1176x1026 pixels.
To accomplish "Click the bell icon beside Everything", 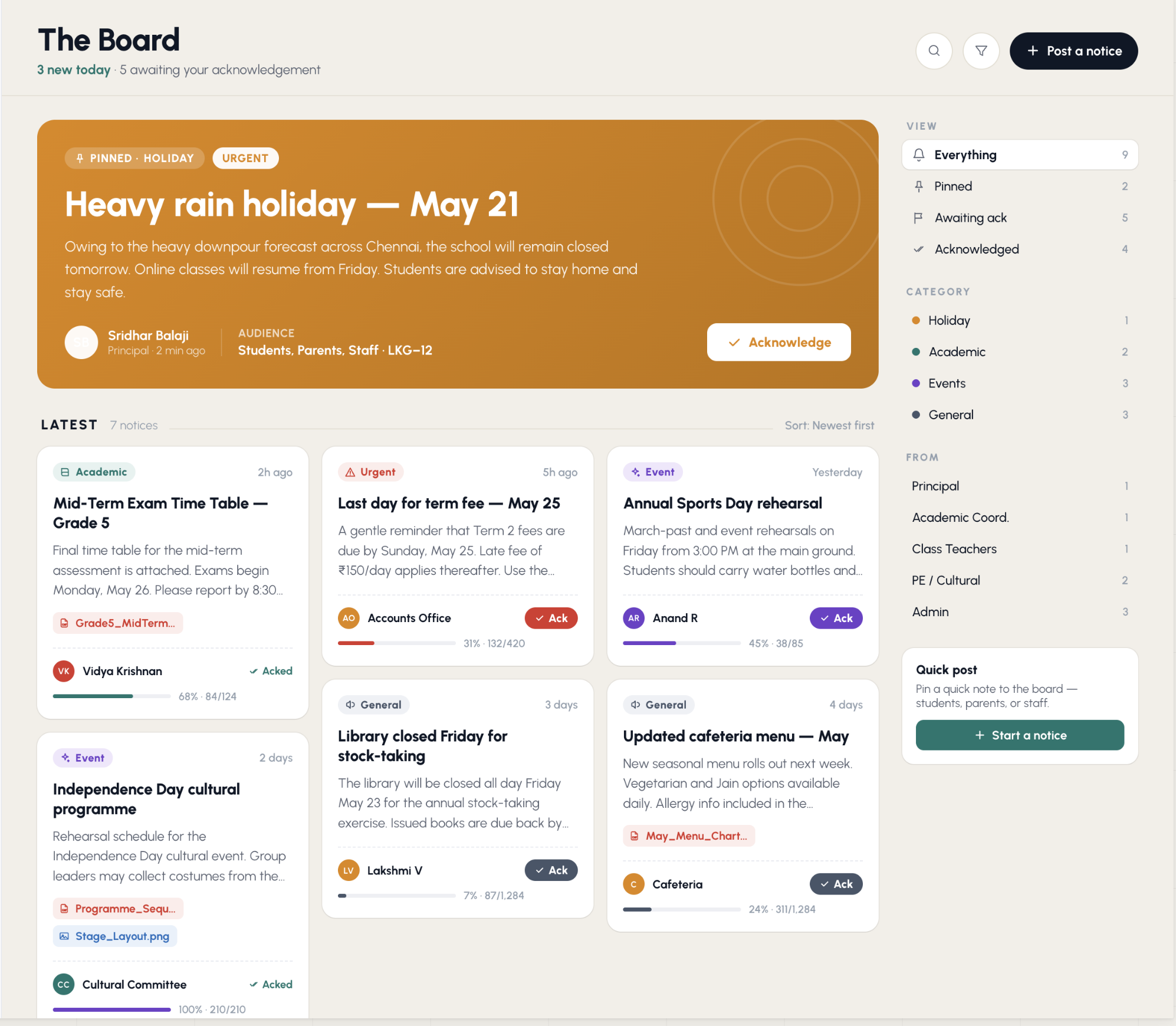I will pyautogui.click(x=919, y=155).
